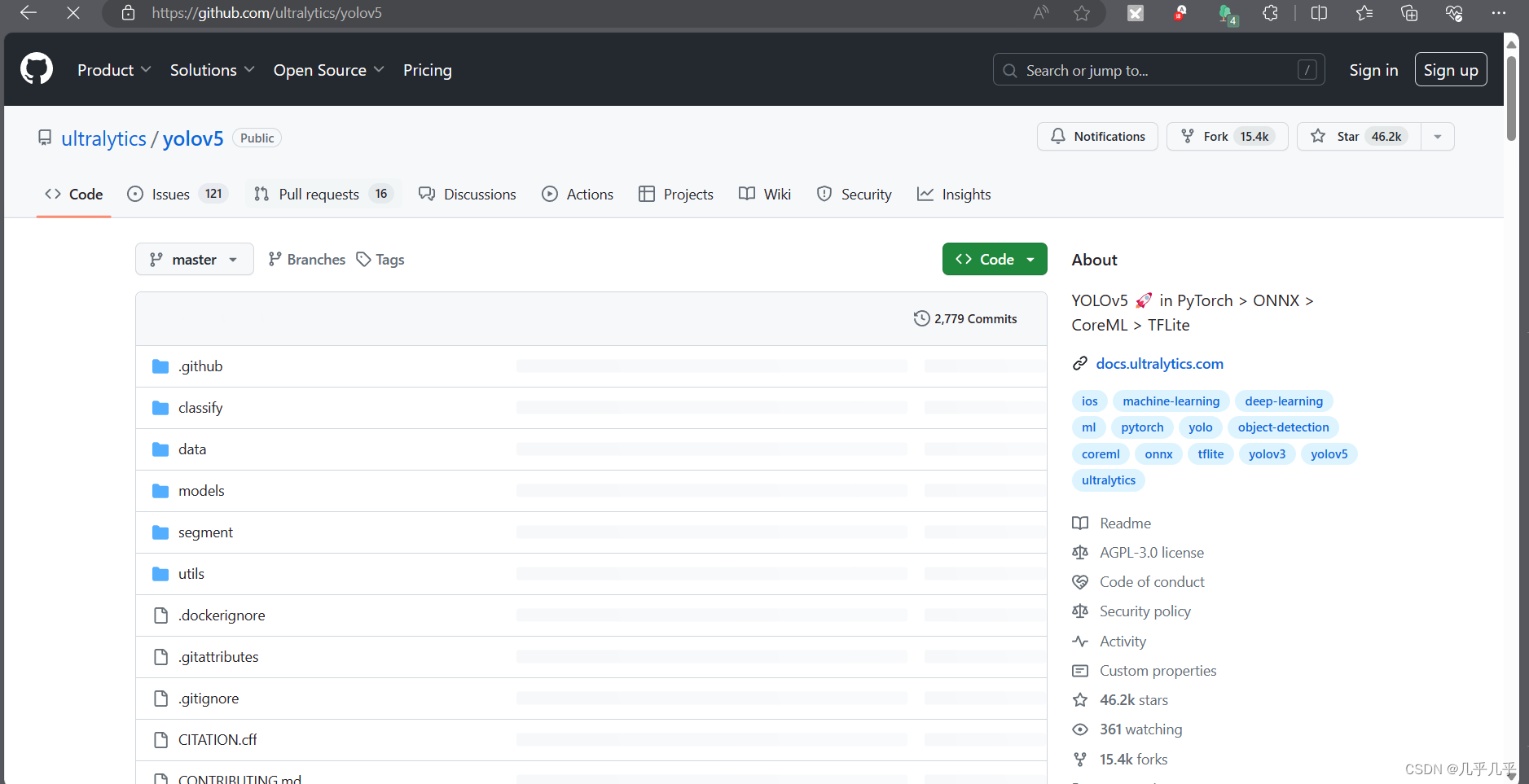Open the Actions tab
Screen dimensions: 1529x784
coord(578,194)
